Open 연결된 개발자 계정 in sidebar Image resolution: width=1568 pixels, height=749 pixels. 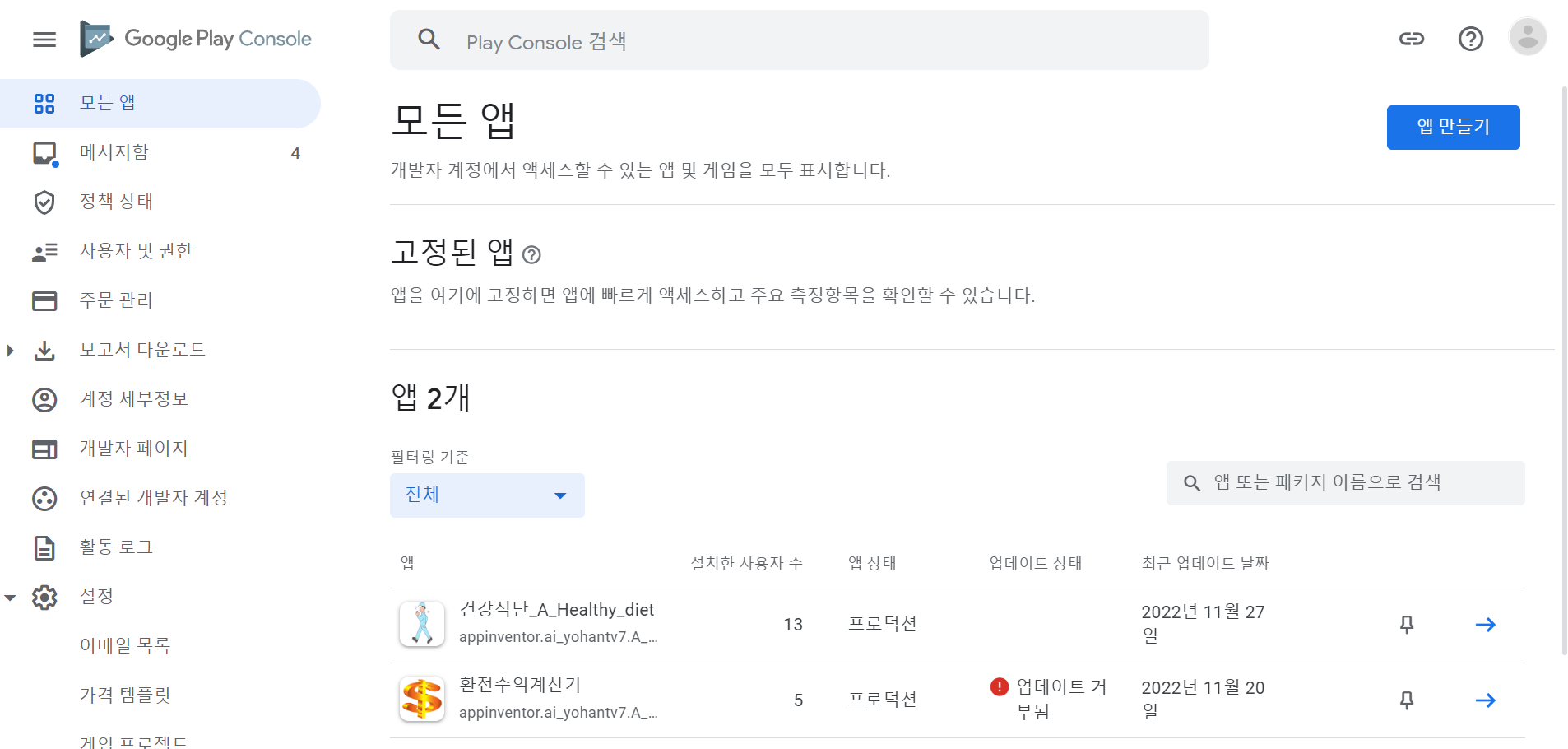coord(160,499)
